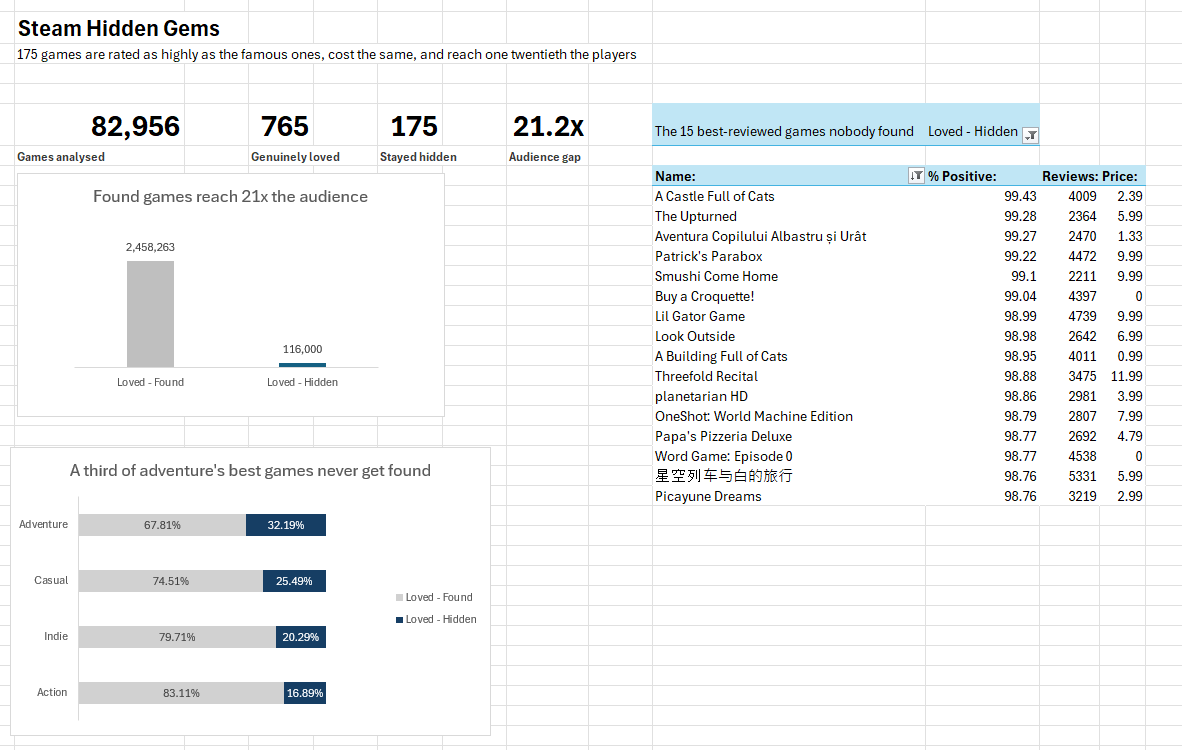
Task: Select the Indie 79.71% found bar segment
Action: coord(177,637)
